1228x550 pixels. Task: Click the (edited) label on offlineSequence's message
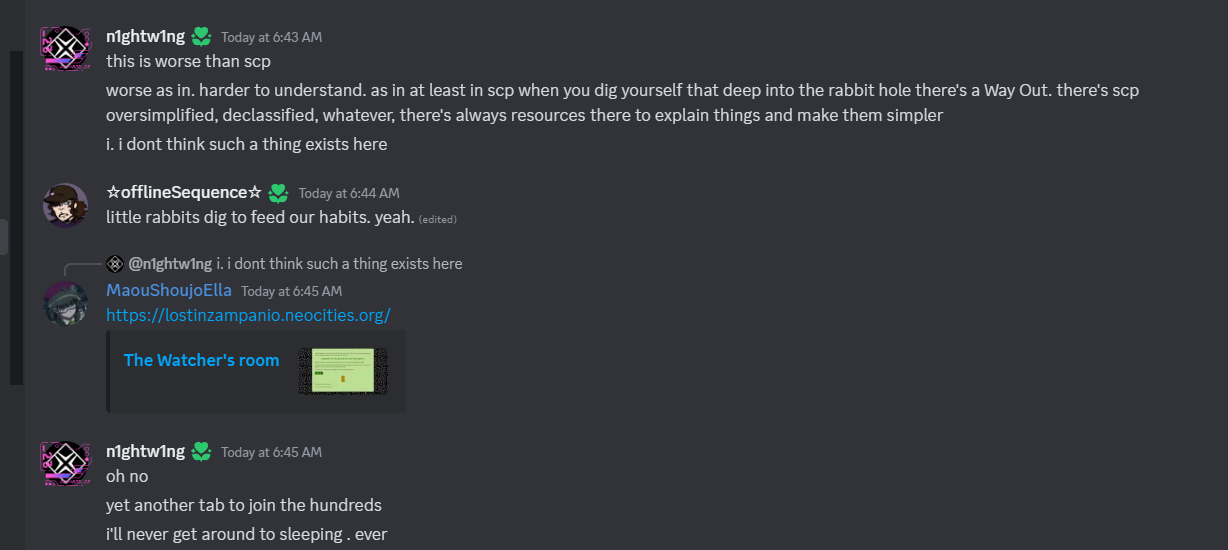click(x=438, y=219)
